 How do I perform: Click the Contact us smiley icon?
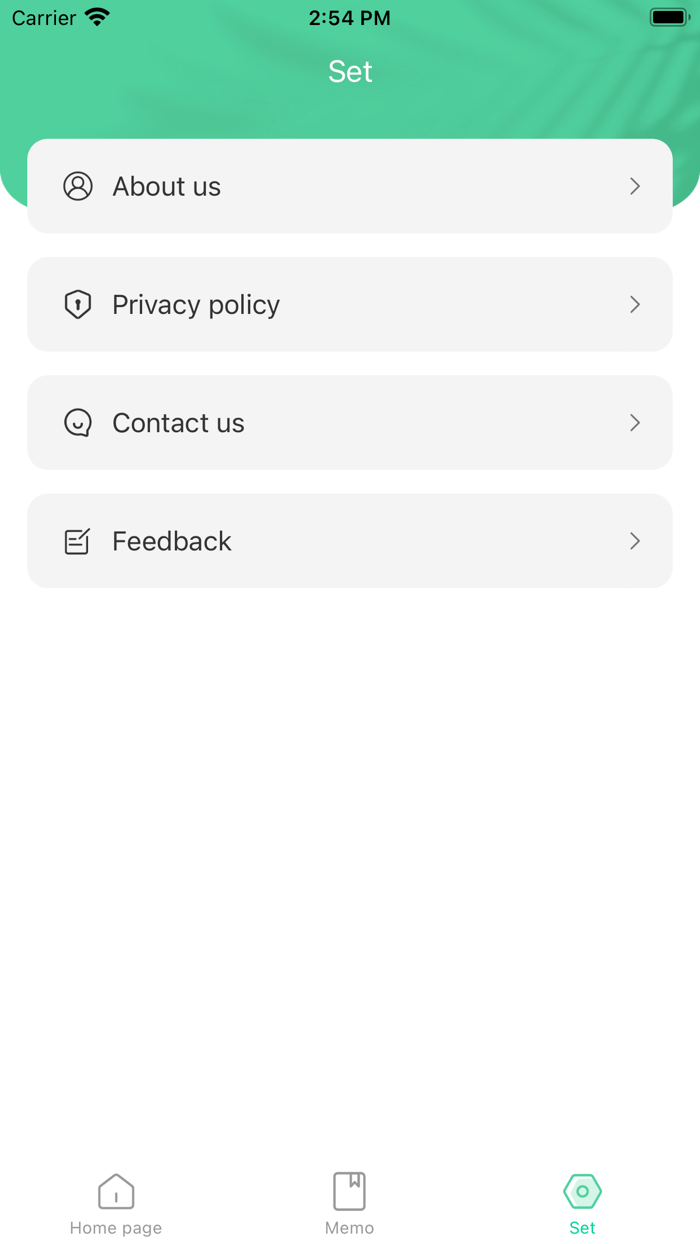[x=78, y=422]
